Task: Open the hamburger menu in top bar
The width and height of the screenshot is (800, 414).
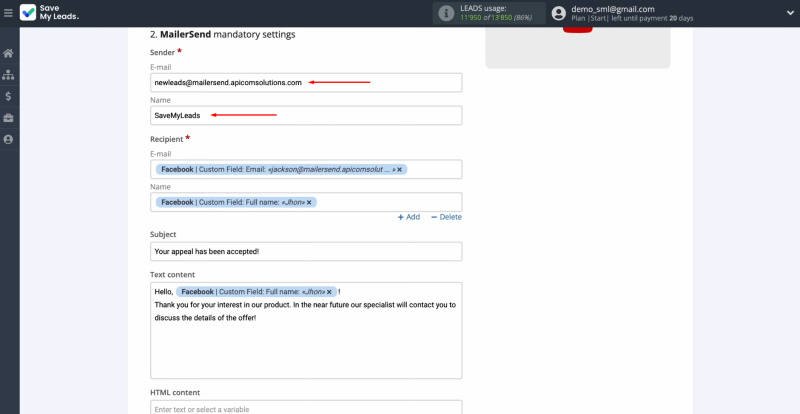Action: pyautogui.click(x=9, y=13)
